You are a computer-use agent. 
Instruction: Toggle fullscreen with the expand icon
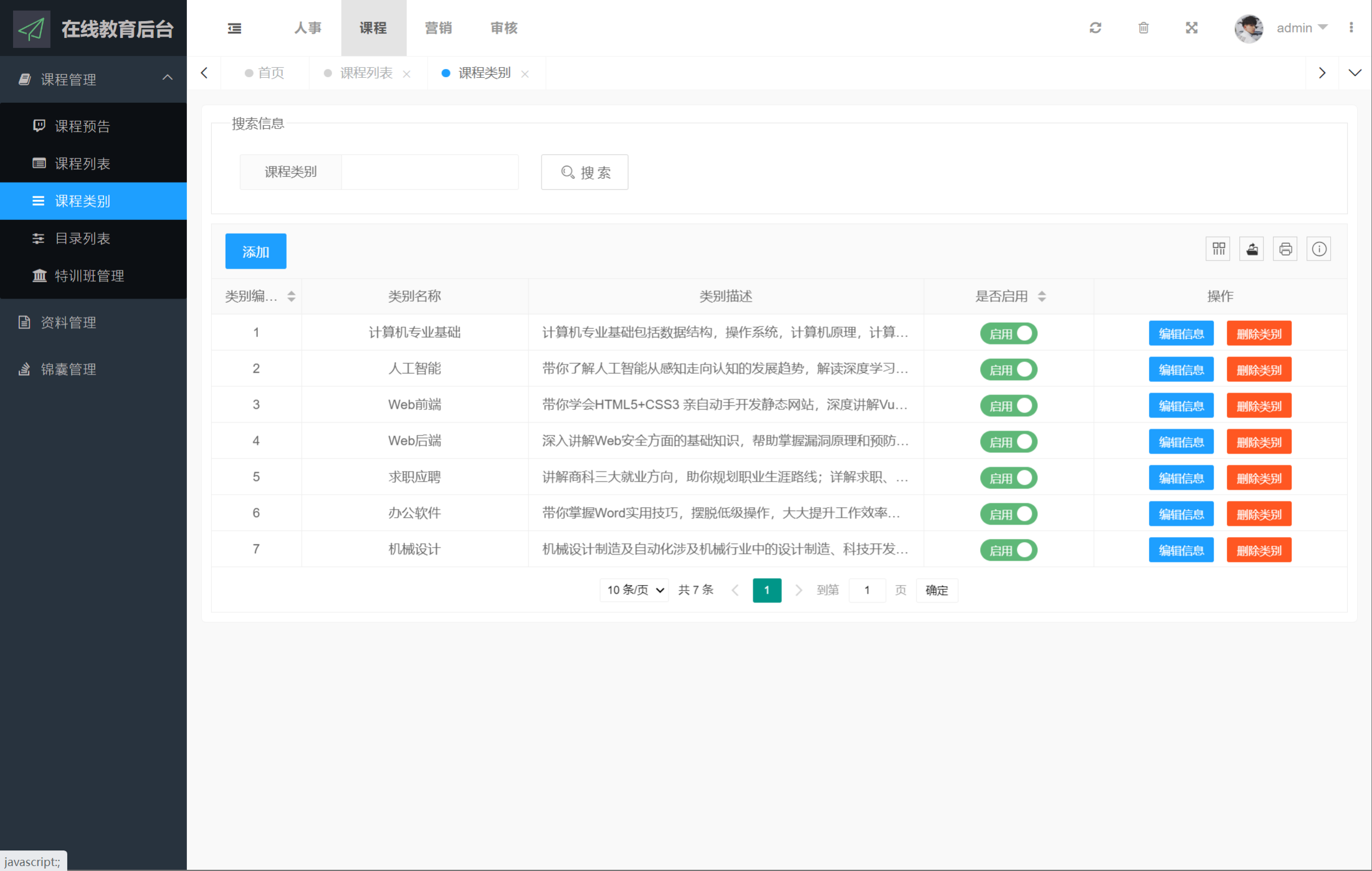click(1191, 28)
